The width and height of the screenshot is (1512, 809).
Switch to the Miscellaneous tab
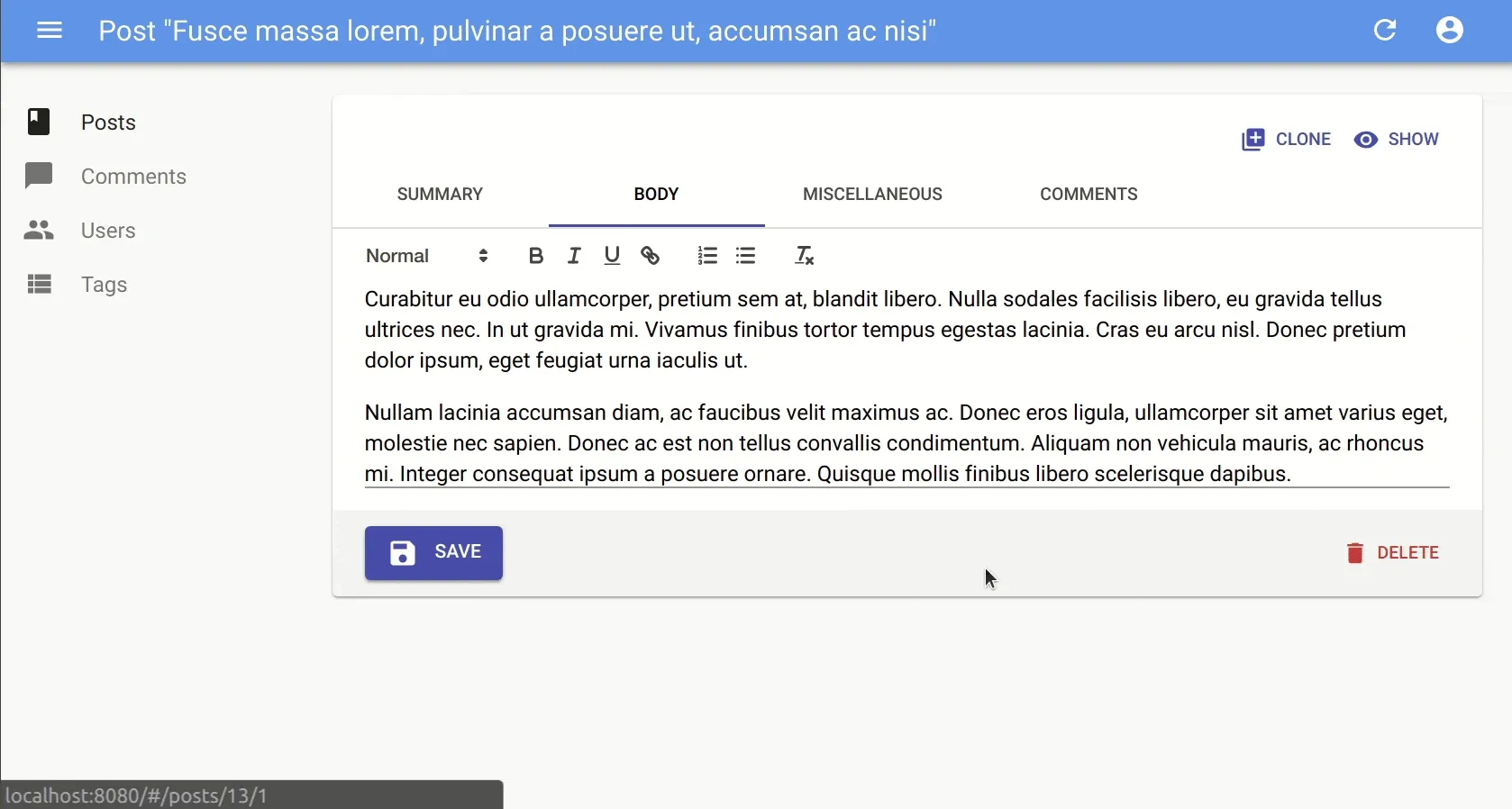coord(872,195)
